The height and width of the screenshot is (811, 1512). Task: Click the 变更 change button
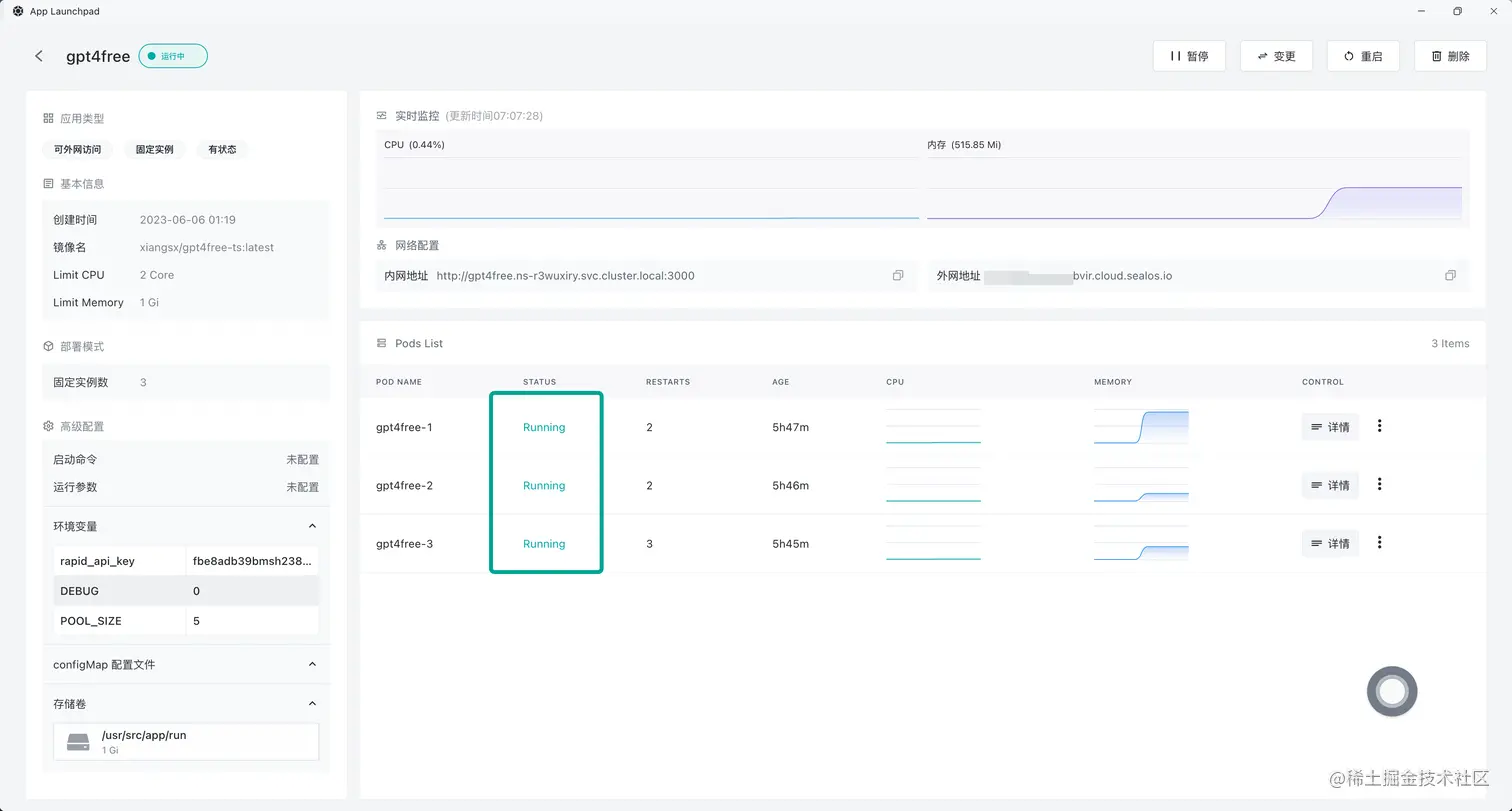pyautogui.click(x=1276, y=56)
